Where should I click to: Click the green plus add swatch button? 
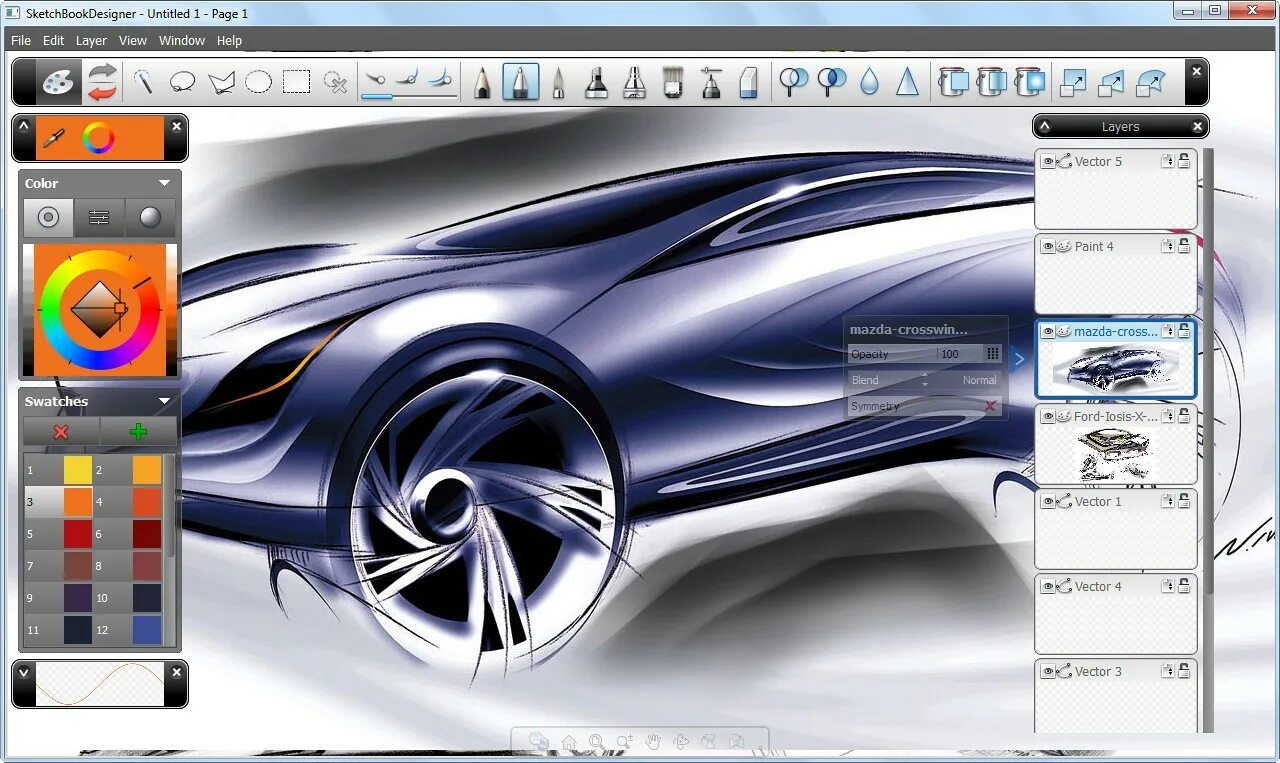(x=139, y=431)
